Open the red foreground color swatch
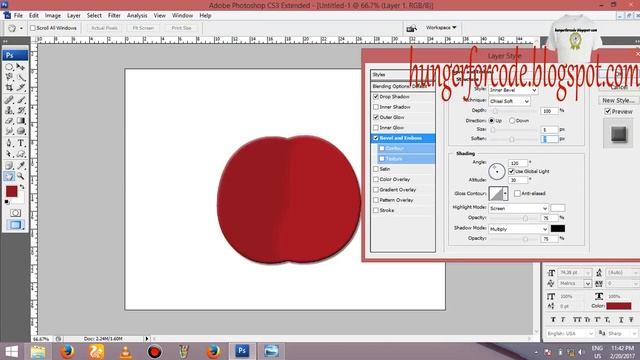Image resolution: width=640 pixels, height=360 pixels. [11, 191]
